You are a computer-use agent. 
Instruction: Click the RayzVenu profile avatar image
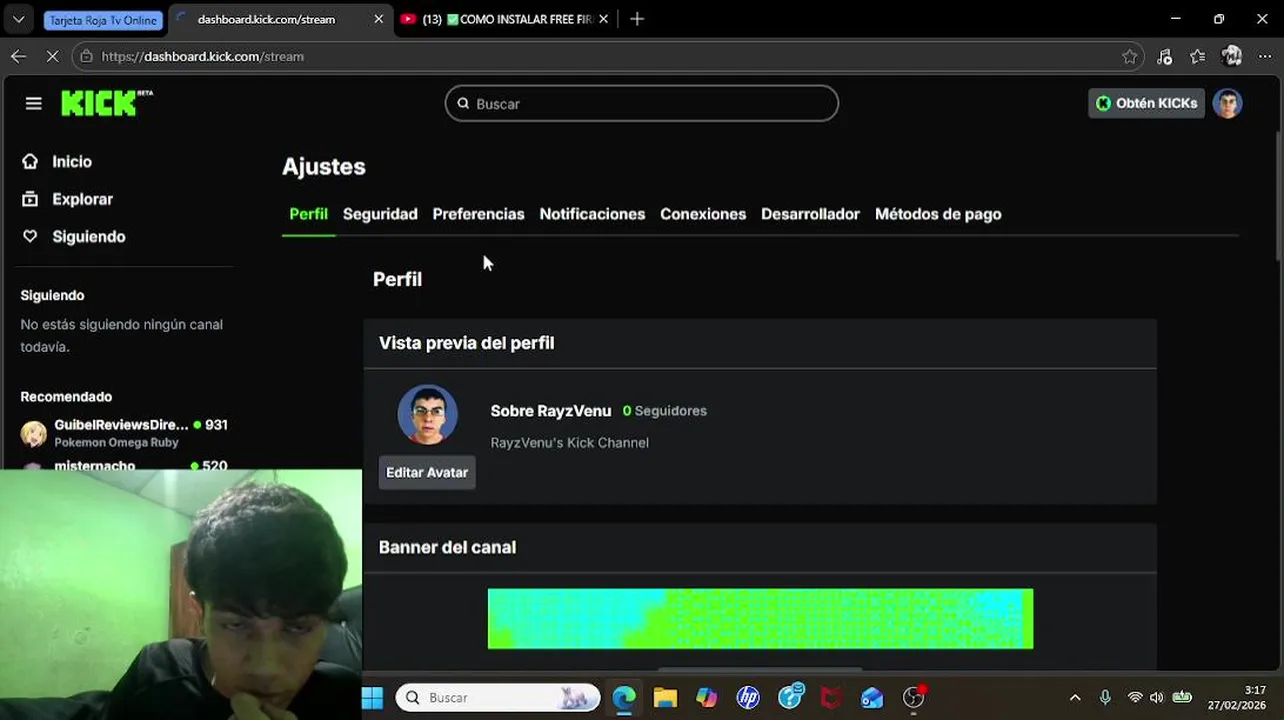click(x=428, y=414)
